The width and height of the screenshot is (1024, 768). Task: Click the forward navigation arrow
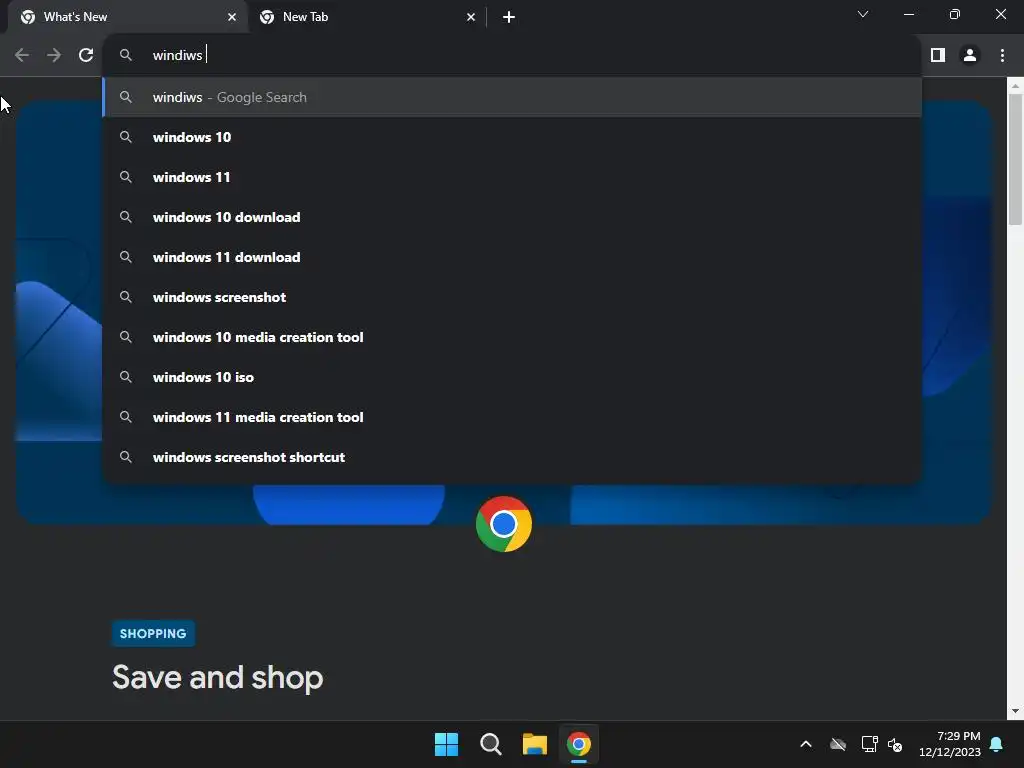tap(54, 55)
